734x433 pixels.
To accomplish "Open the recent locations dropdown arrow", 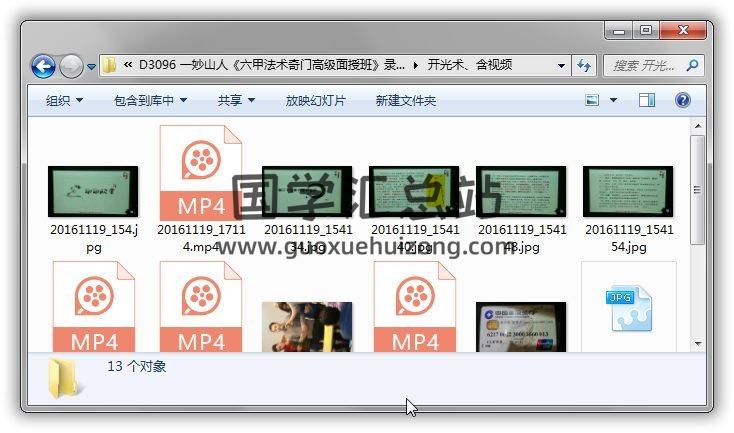I will (x=92, y=66).
